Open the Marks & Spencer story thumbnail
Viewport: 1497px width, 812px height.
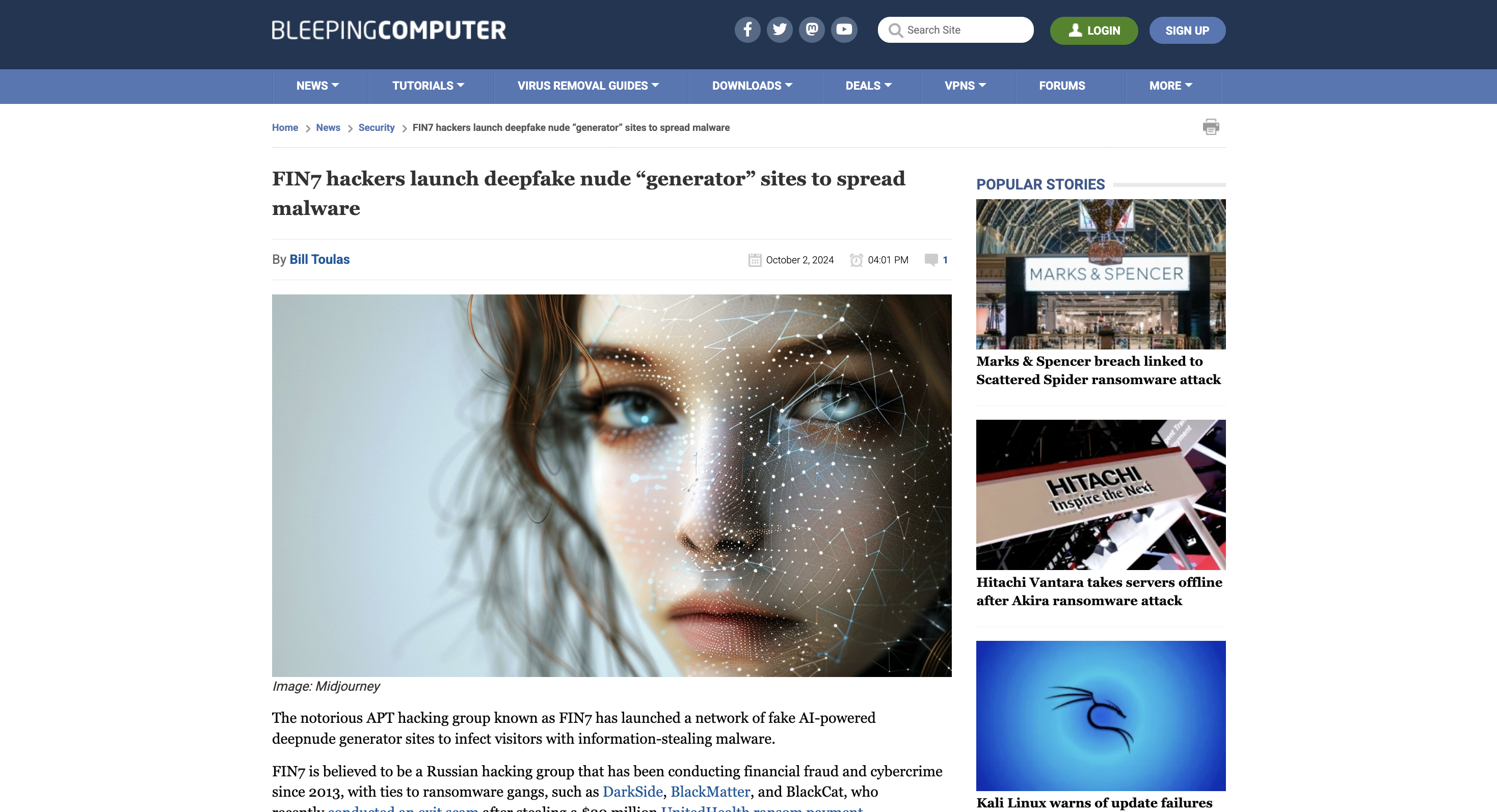coord(1101,274)
